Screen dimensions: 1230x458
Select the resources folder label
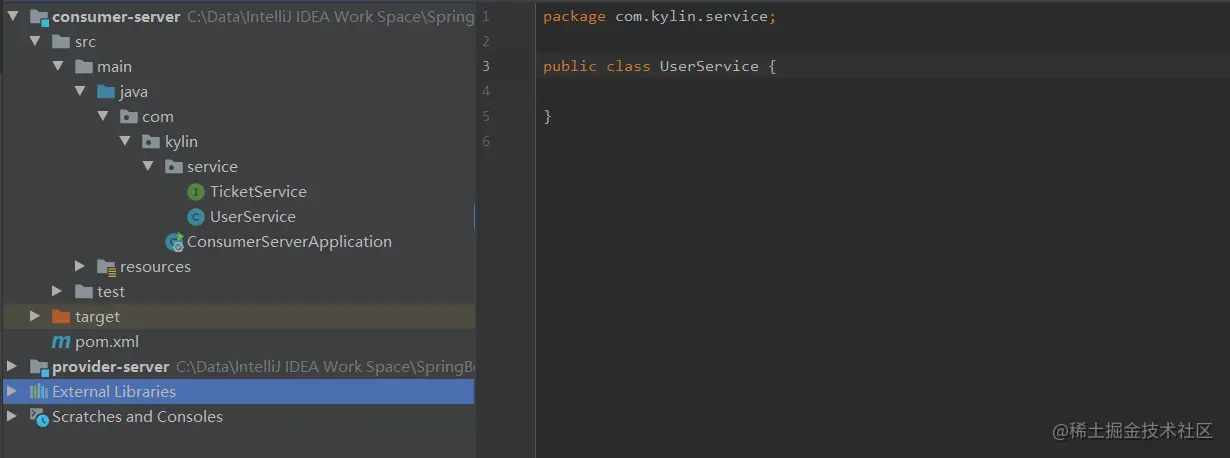click(x=155, y=267)
